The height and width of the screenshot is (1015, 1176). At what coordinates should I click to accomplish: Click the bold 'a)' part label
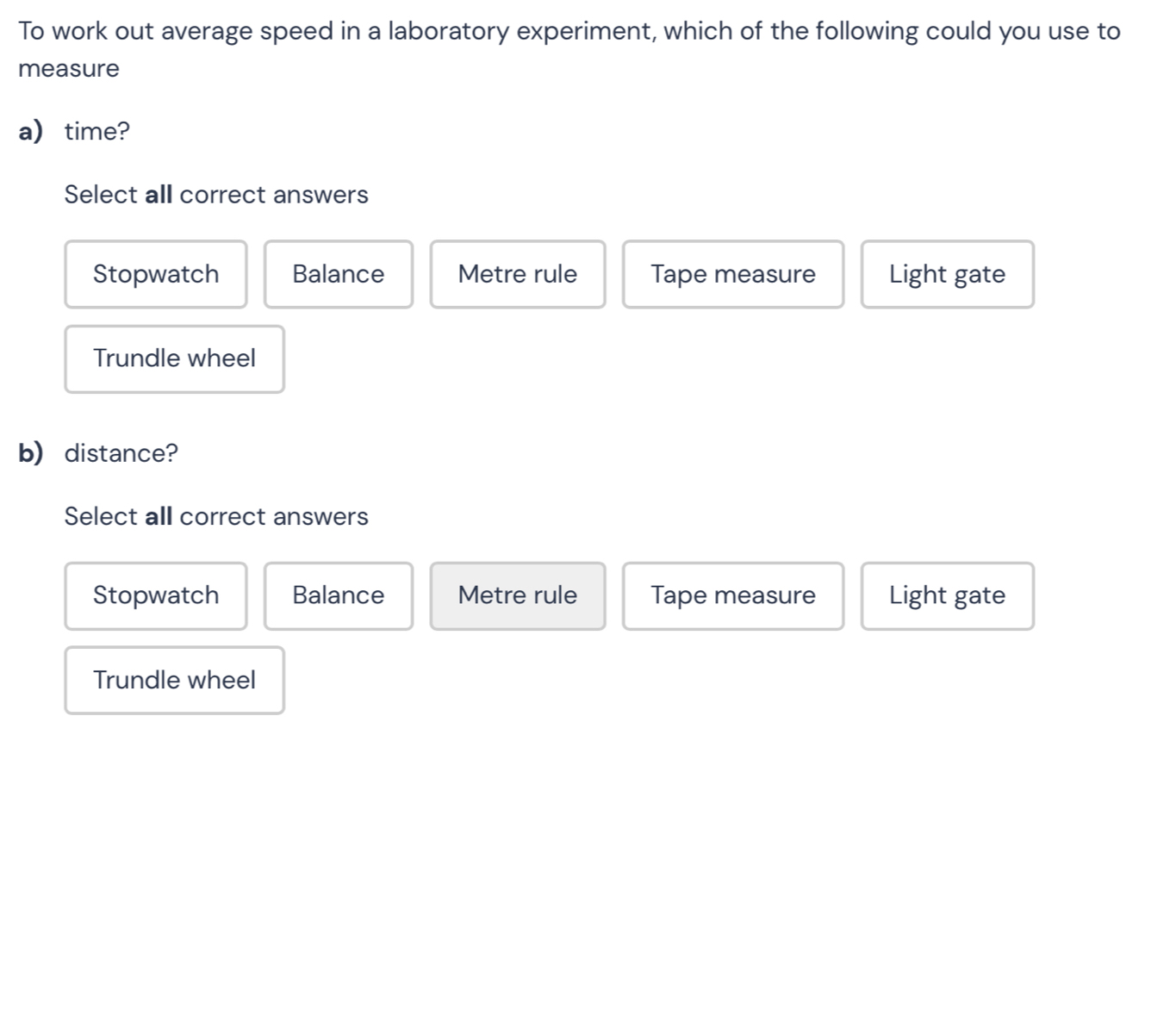click(30, 132)
